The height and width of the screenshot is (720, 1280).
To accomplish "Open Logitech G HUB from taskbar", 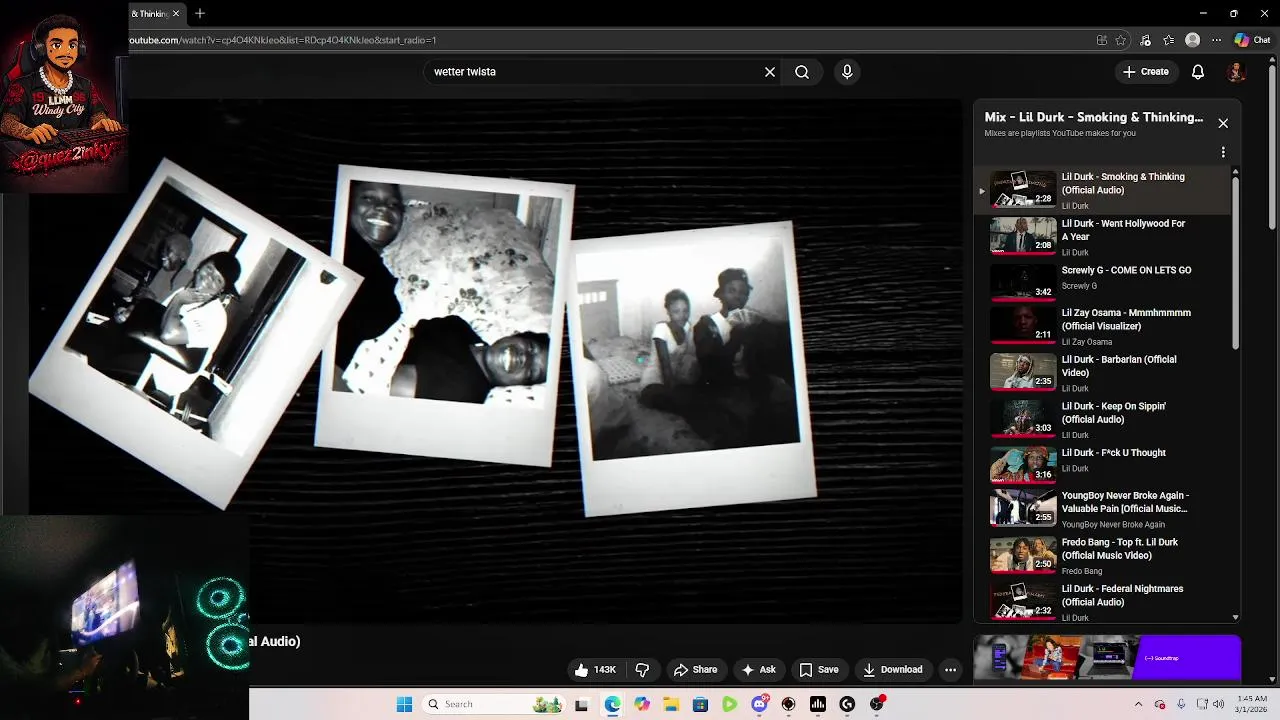I will click(847, 704).
